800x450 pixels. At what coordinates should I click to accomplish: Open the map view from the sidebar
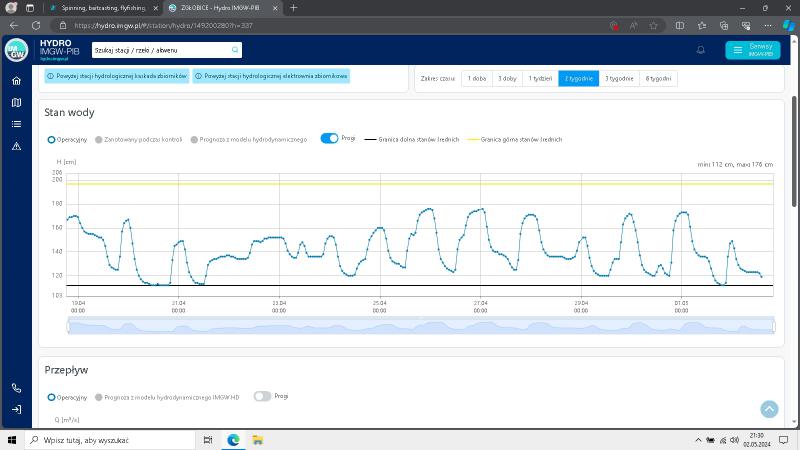[x=16, y=102]
